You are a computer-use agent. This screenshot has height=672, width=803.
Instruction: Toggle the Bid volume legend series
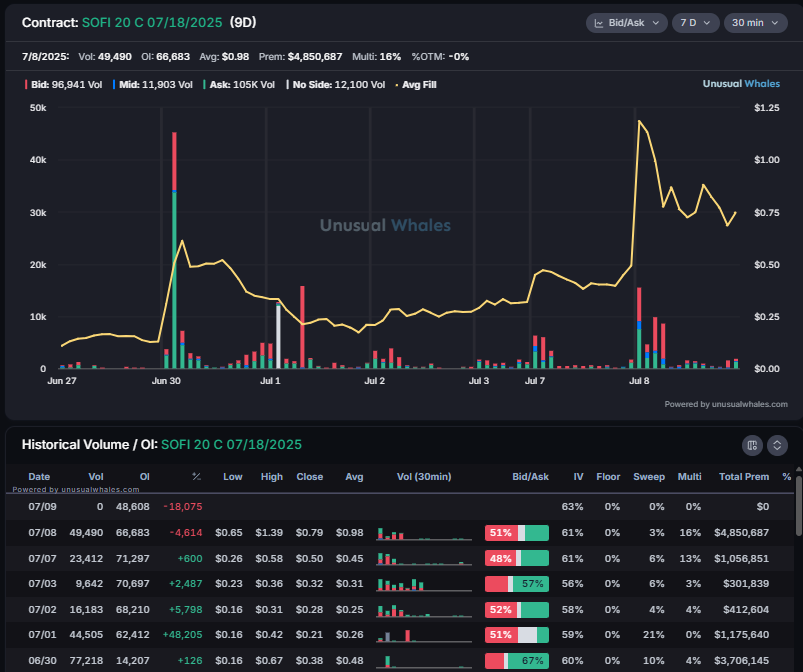[64, 85]
